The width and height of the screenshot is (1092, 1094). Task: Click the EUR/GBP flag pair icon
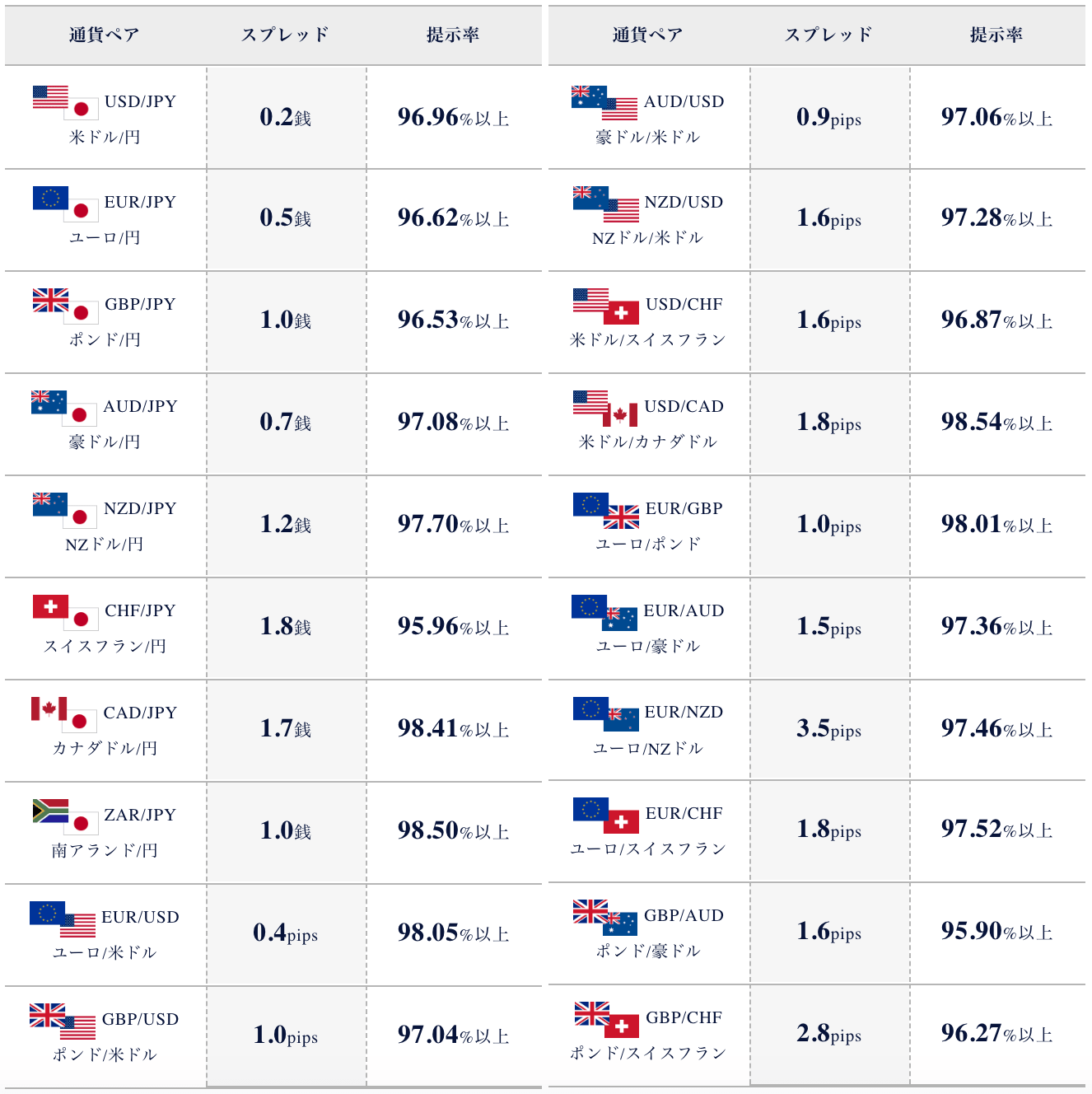[x=606, y=511]
